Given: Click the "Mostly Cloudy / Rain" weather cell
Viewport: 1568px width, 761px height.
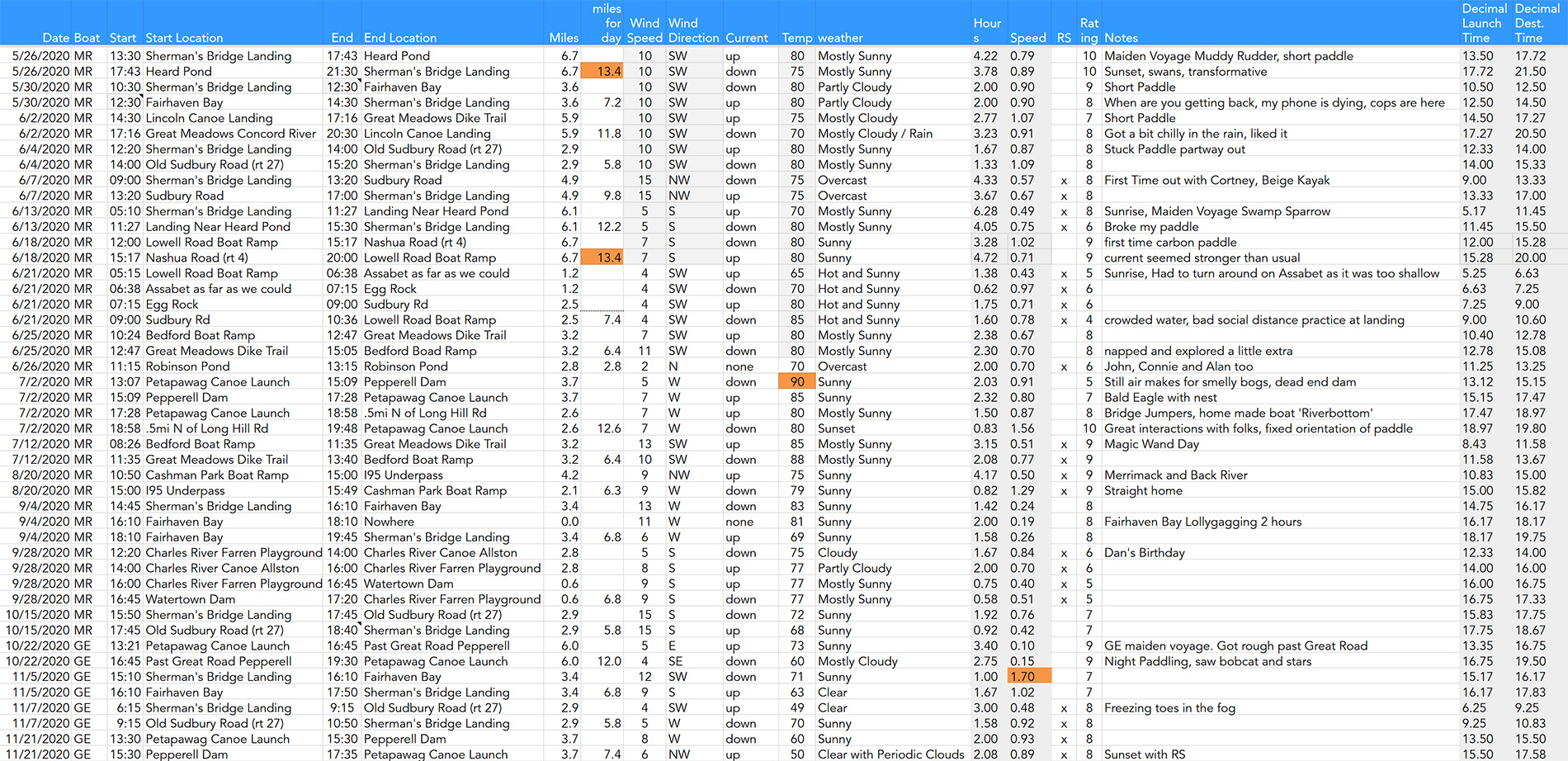Looking at the screenshot, I should [875, 134].
